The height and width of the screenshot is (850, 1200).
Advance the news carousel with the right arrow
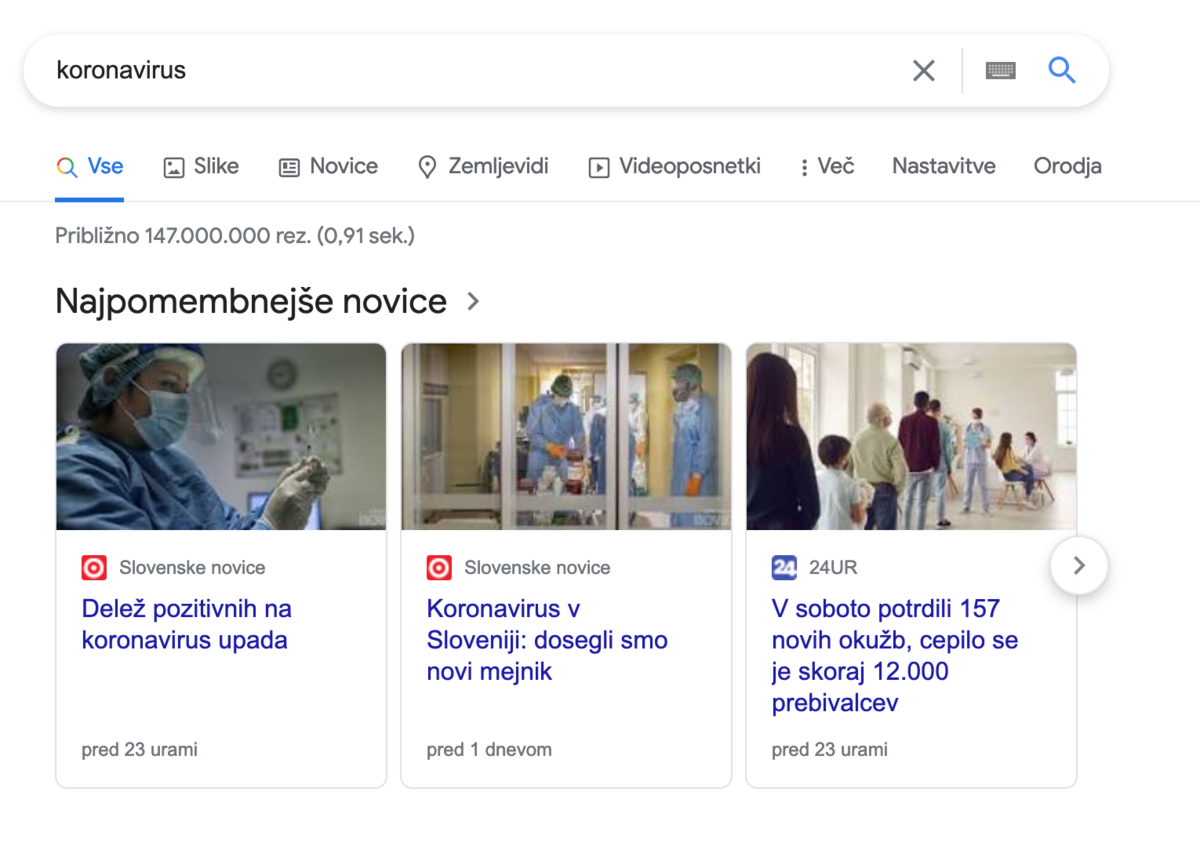(x=1079, y=566)
